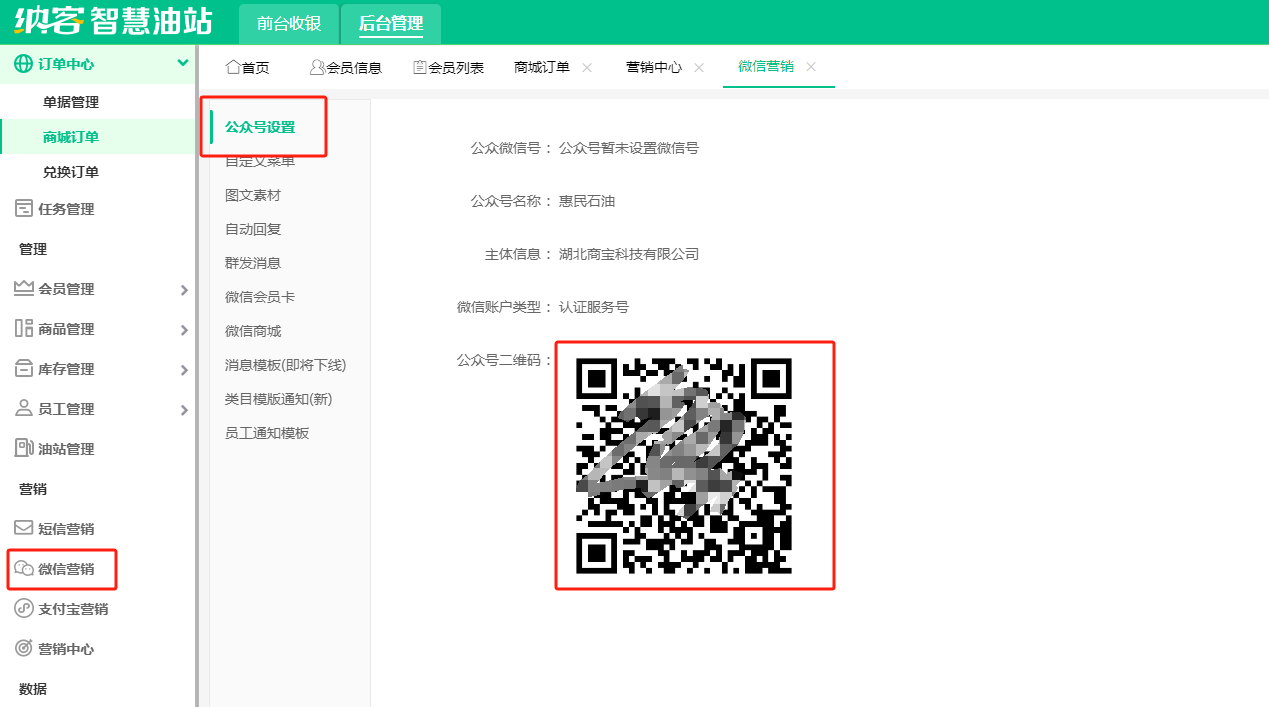Click the 任务管理 sidebar icon
The height and width of the screenshot is (707, 1269).
click(x=23, y=208)
